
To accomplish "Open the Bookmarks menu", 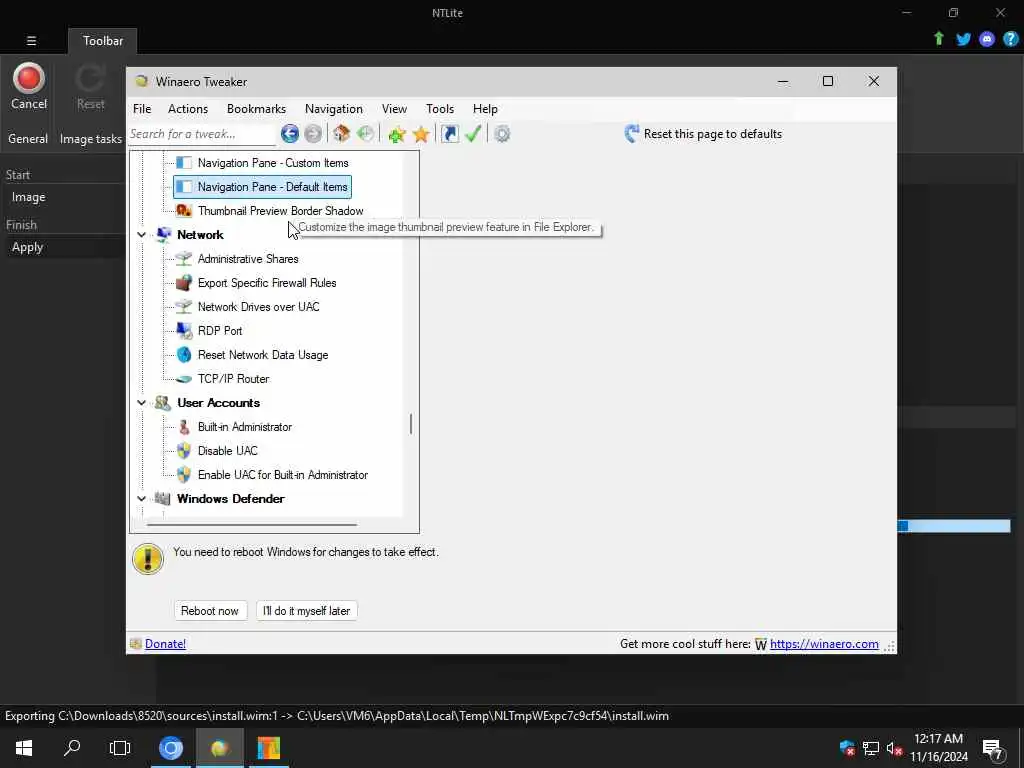I will [x=257, y=109].
